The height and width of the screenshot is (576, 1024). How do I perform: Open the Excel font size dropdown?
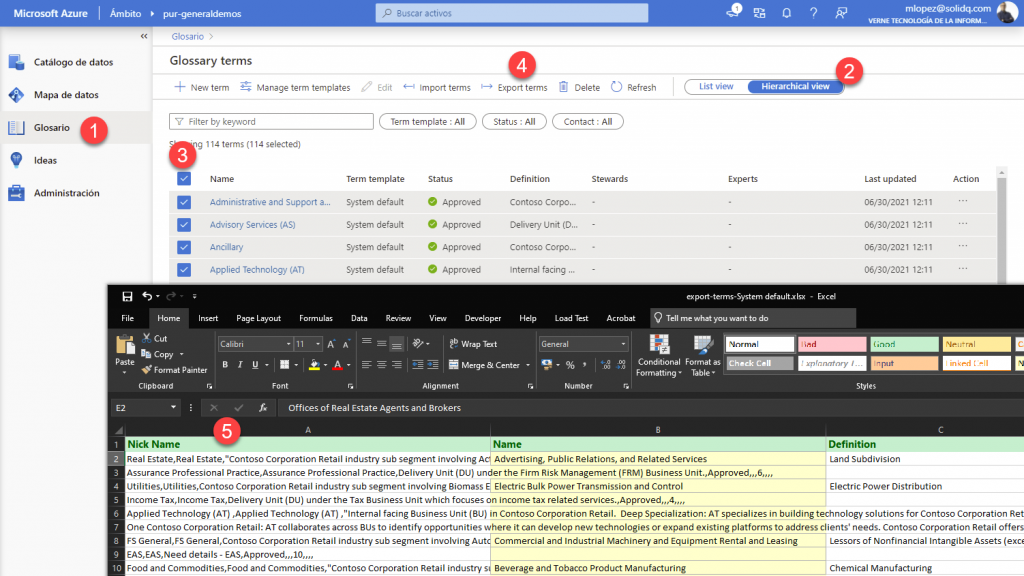click(x=318, y=344)
